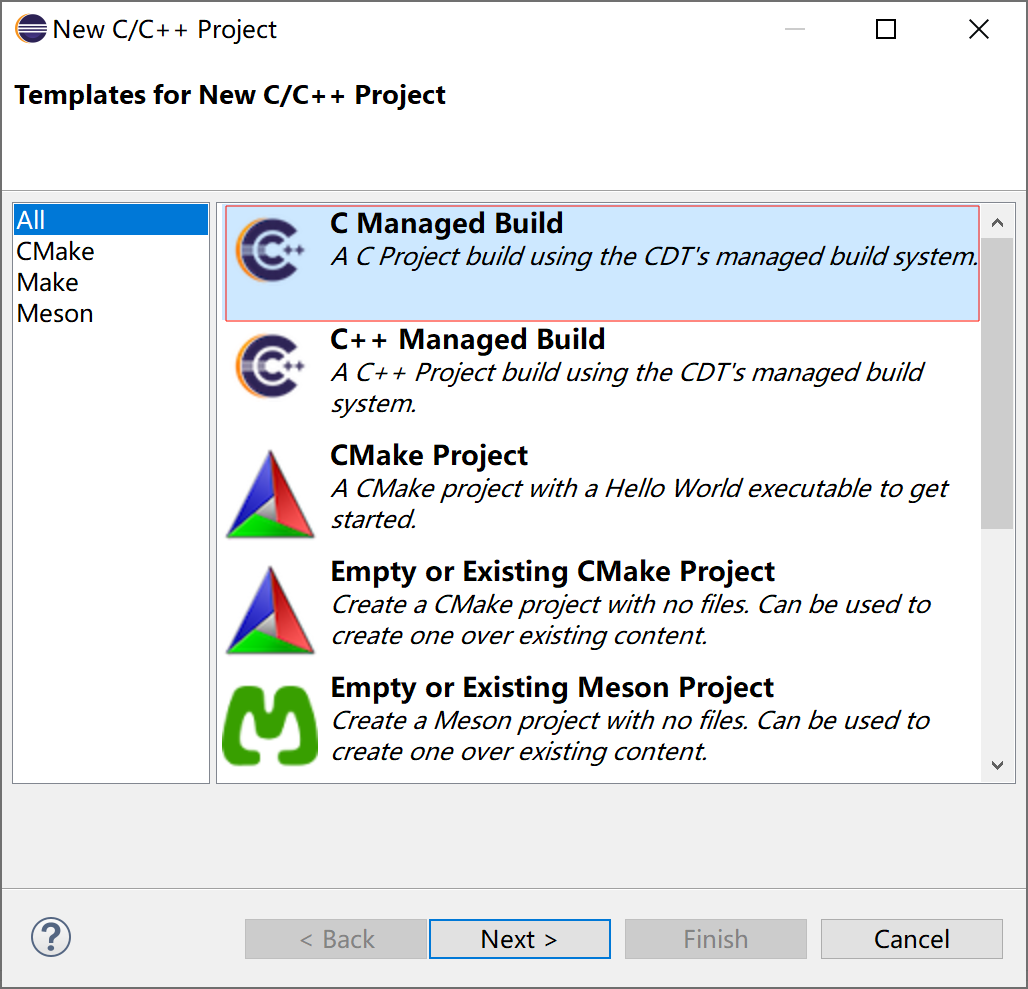Select the C++ Managed Build template title
This screenshot has height=989, width=1028.
[x=467, y=339]
